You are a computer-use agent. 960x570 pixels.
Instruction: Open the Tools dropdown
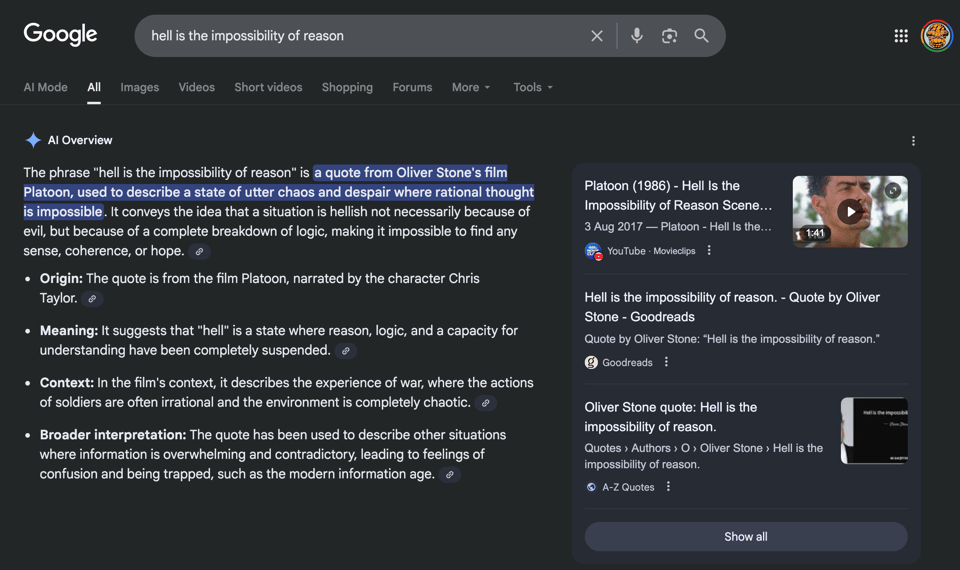[x=533, y=87]
